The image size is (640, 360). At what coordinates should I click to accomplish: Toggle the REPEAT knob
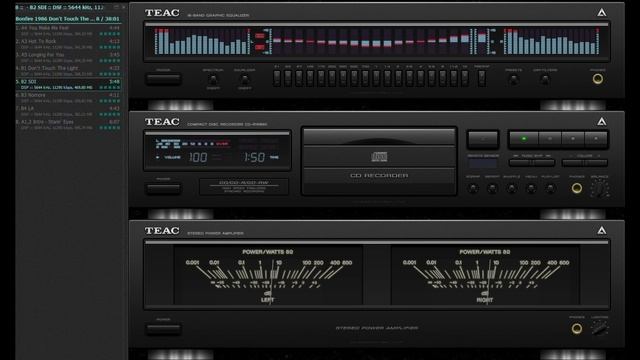click(x=492, y=188)
